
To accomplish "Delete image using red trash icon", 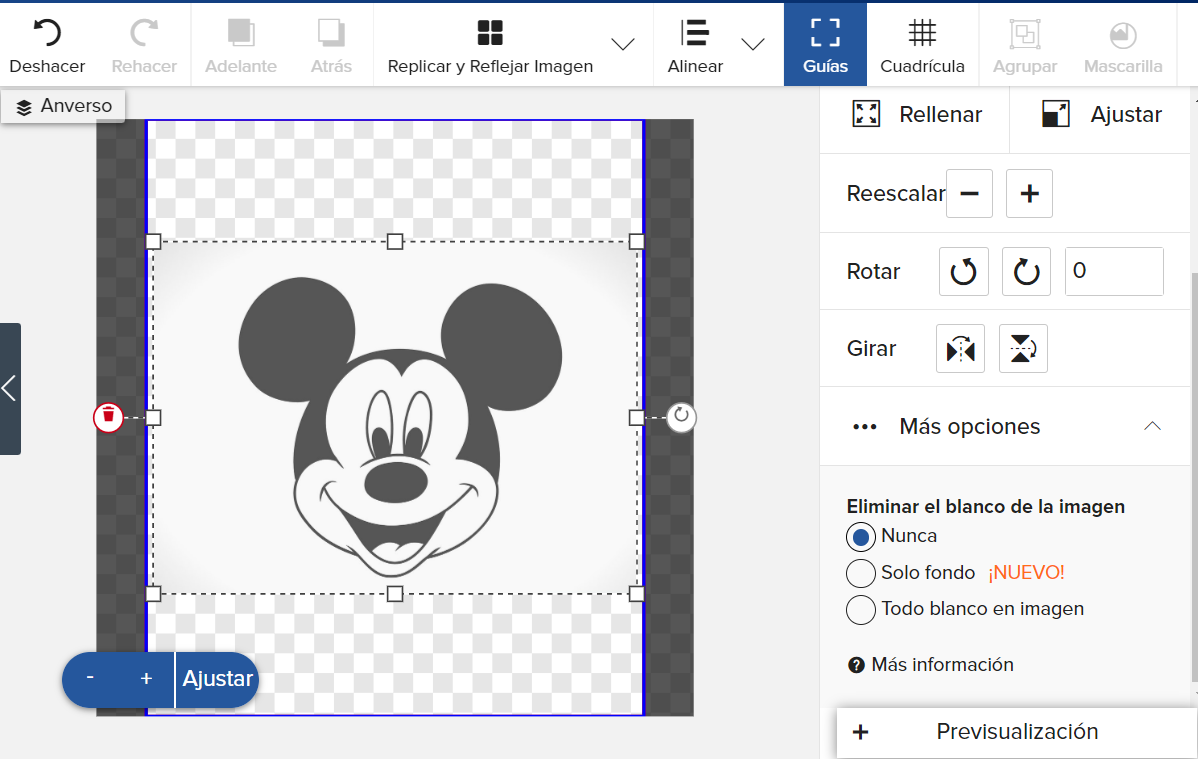I will tap(108, 417).
